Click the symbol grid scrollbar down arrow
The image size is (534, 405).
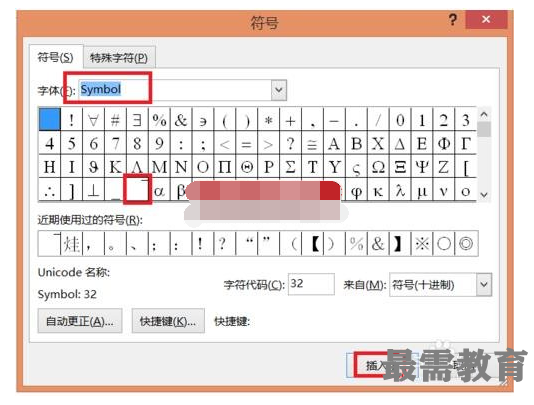click(x=484, y=195)
